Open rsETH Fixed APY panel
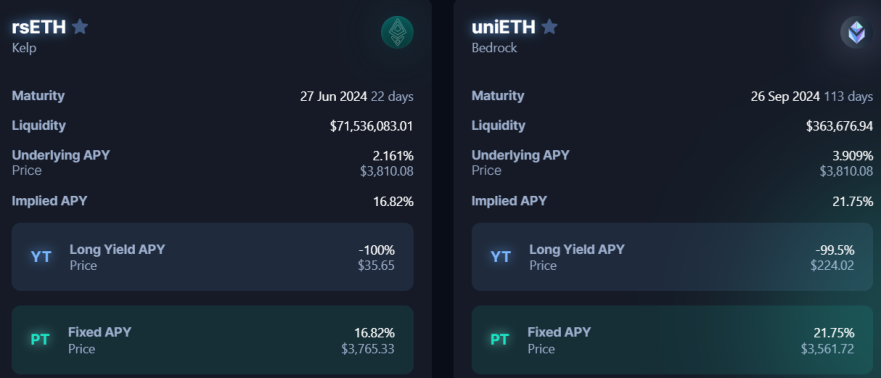 [x=212, y=340]
